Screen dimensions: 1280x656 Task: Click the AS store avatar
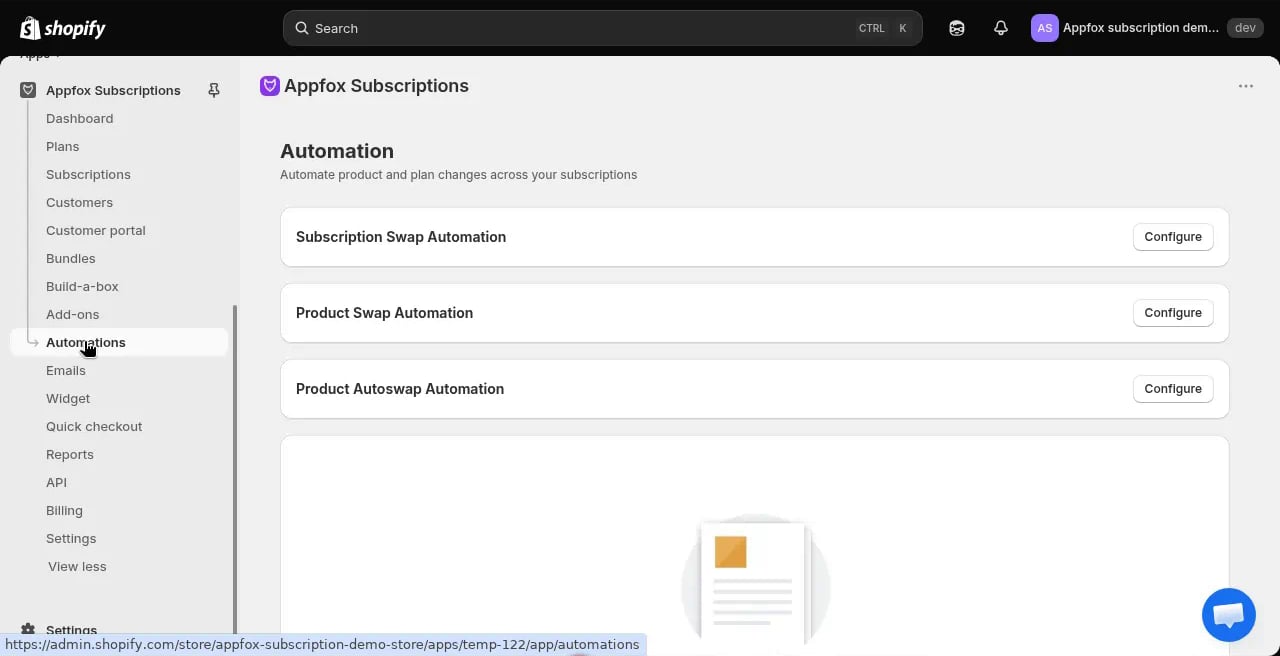(1044, 28)
